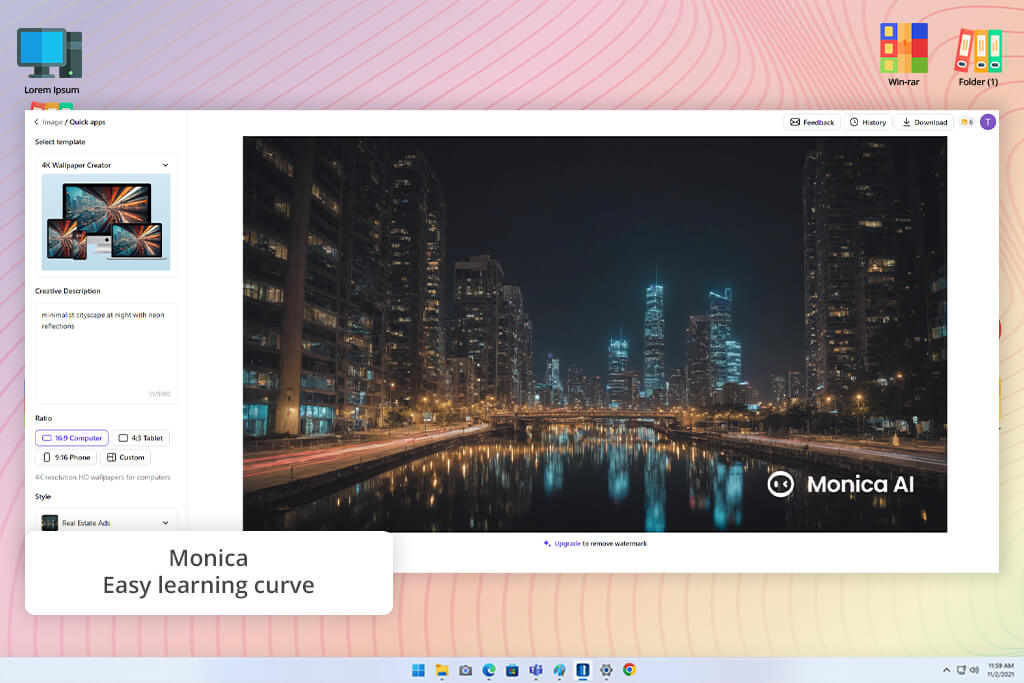1024x683 pixels.
Task: Click the sparkle icon beside Upgrade
Action: click(x=547, y=543)
